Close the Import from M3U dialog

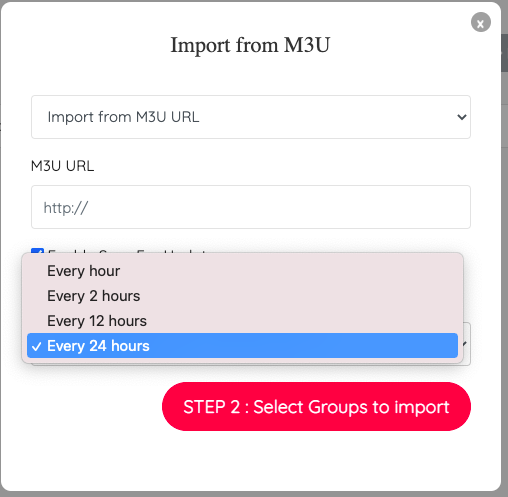coord(481,22)
